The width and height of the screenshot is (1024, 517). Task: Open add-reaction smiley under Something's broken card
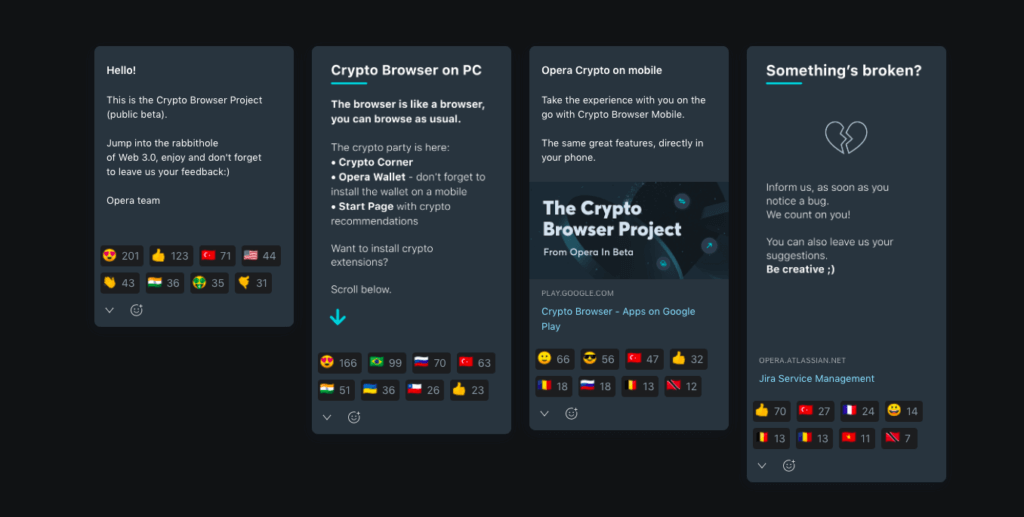pos(789,465)
